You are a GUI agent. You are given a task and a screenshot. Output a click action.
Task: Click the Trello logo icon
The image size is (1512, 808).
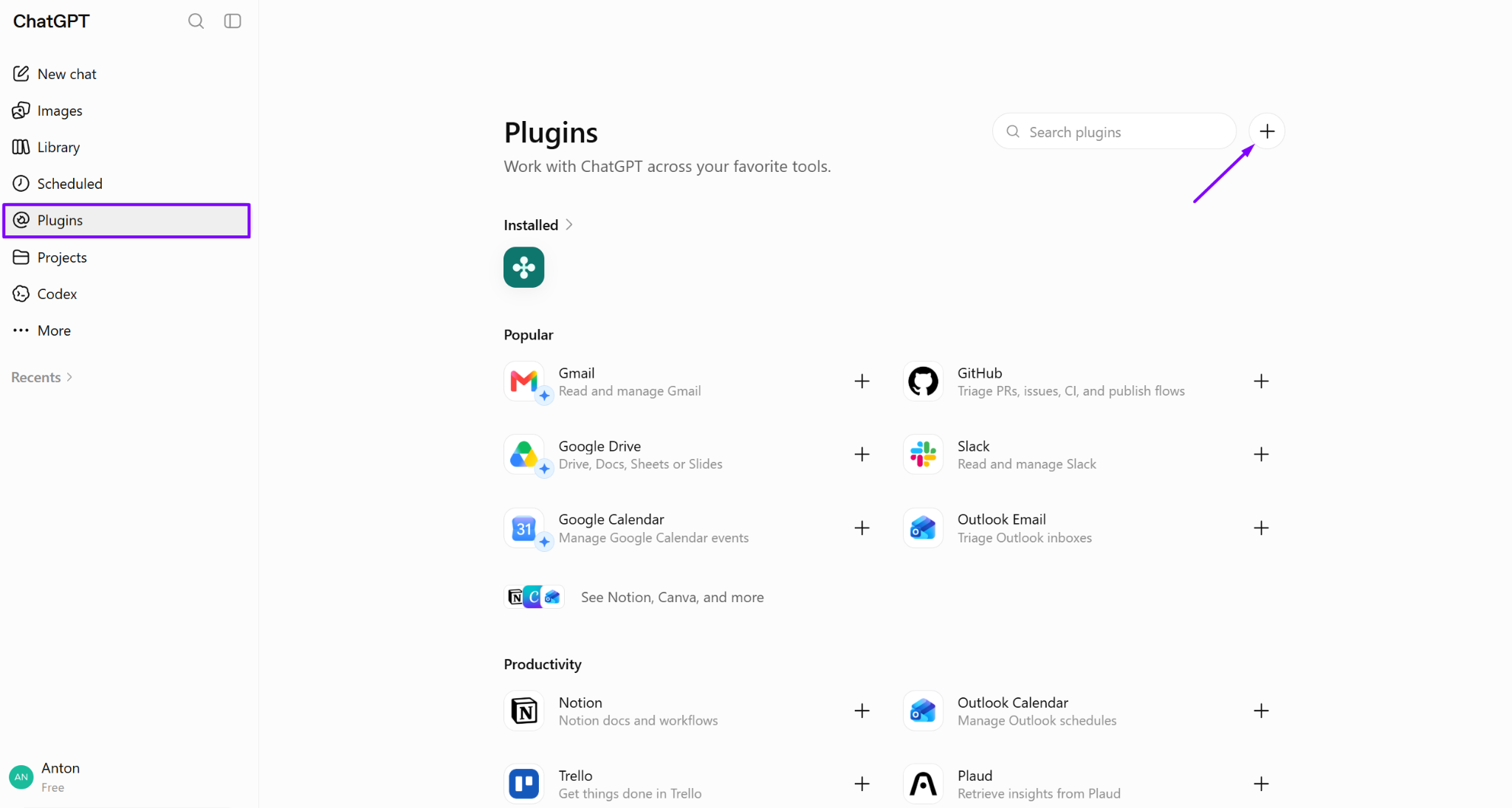coord(524,784)
